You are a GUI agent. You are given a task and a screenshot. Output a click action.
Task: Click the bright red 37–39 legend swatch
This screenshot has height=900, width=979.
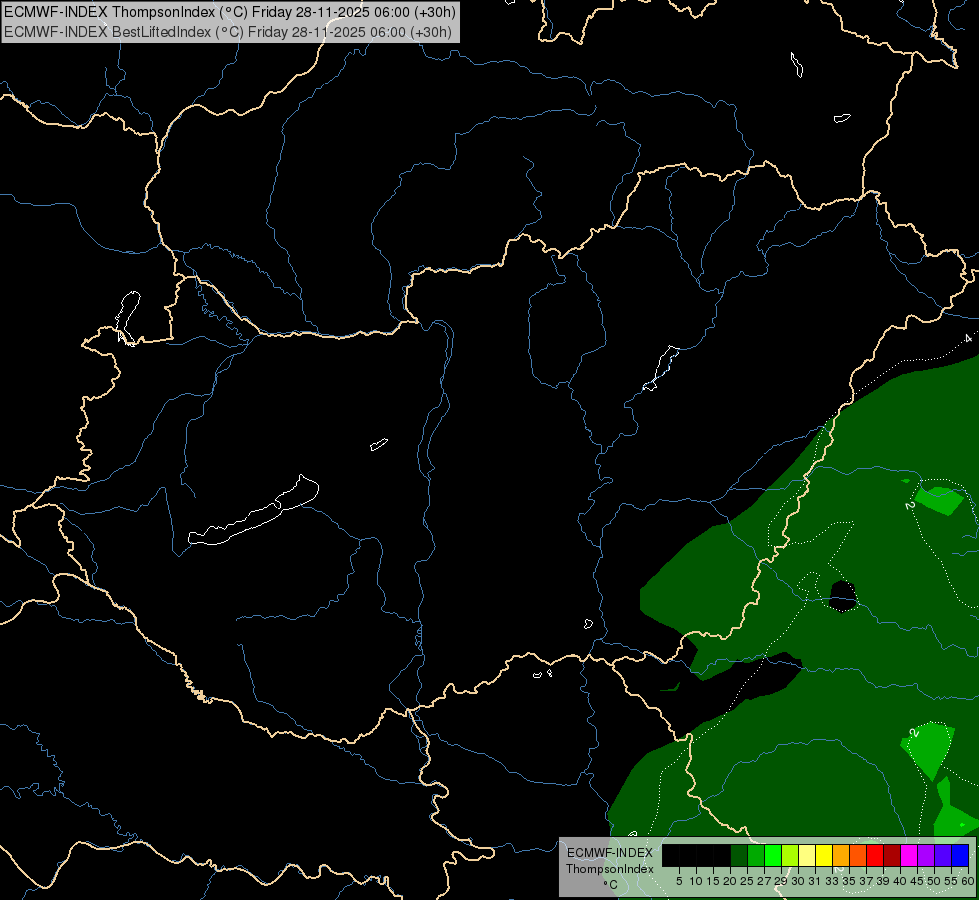click(875, 856)
